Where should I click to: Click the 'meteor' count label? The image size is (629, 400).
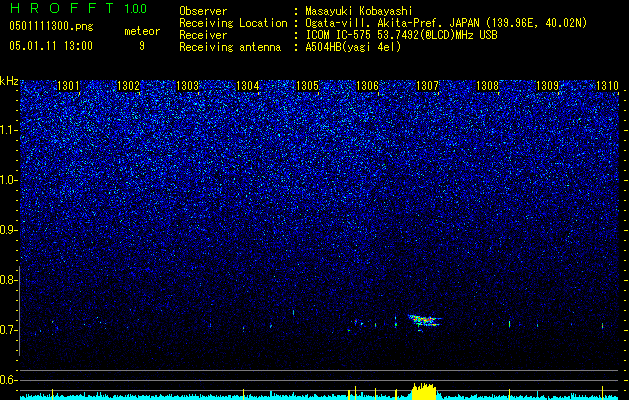142,31
